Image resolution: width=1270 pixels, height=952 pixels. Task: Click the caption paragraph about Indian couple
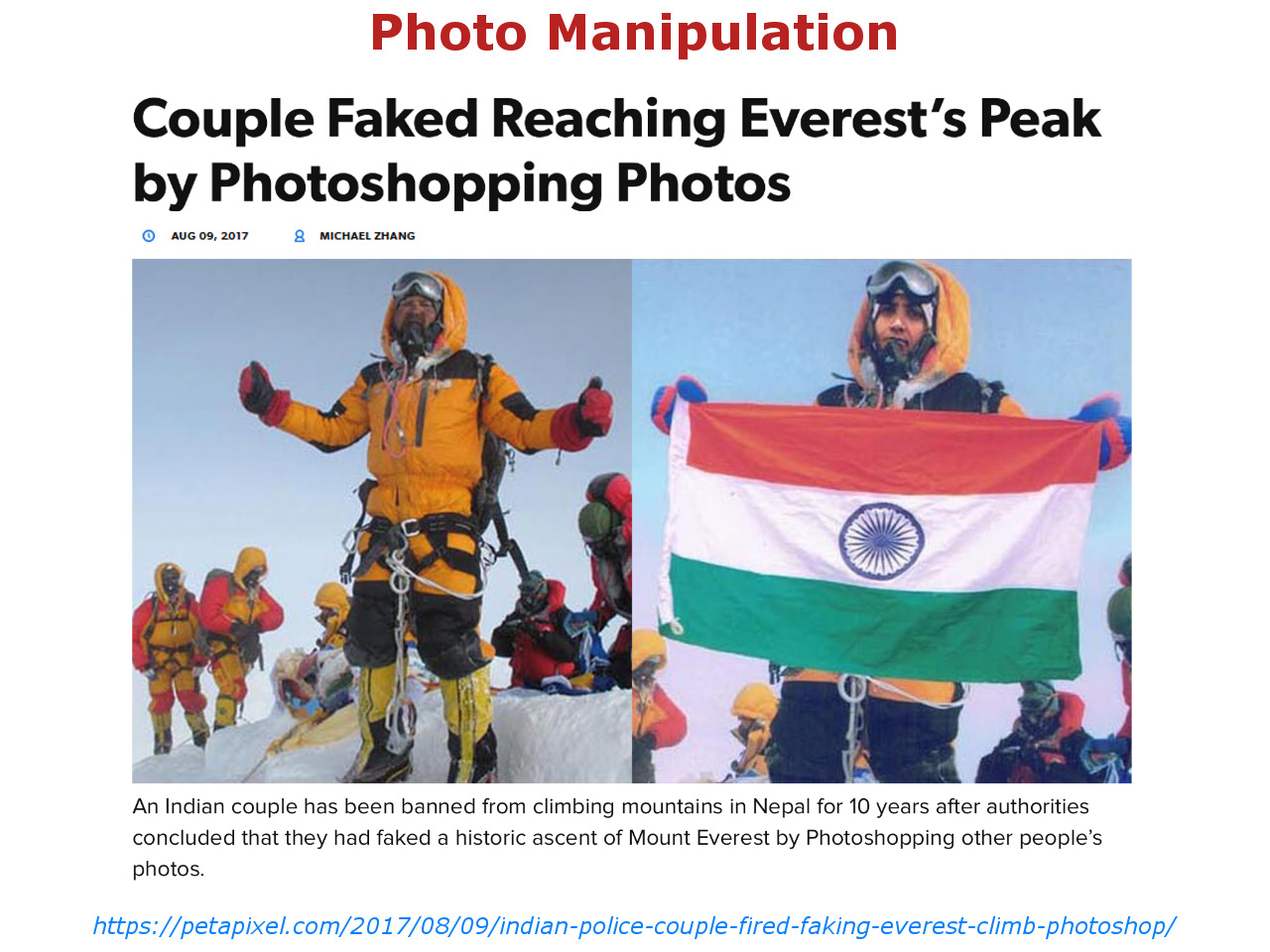pos(617,838)
